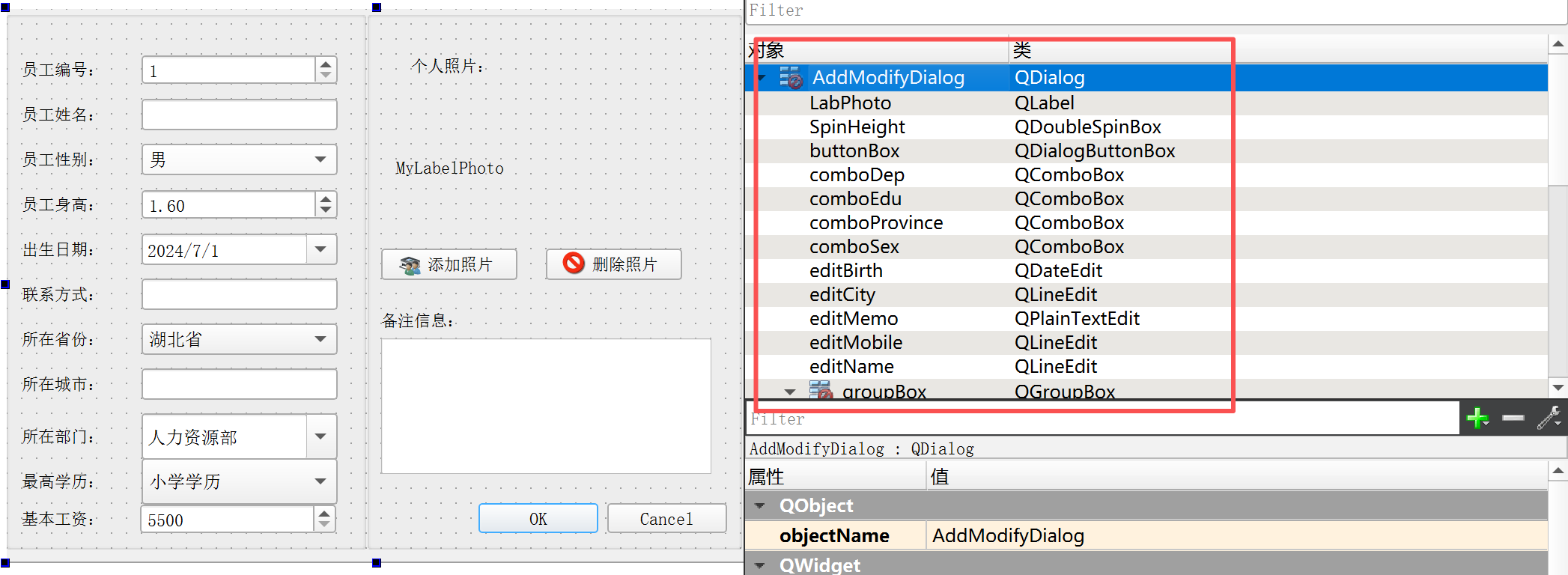The image size is (1568, 575).
Task: Click the 值 column header
Action: (1236, 476)
